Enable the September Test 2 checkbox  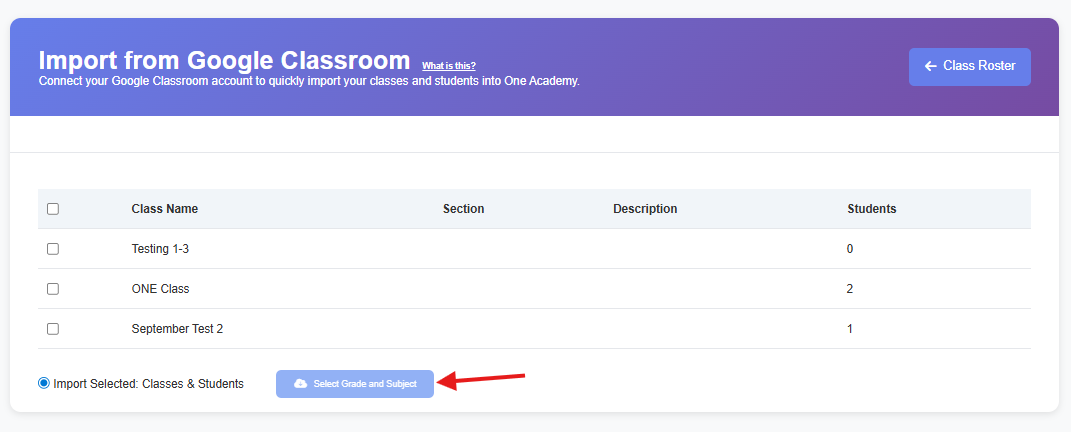click(53, 329)
